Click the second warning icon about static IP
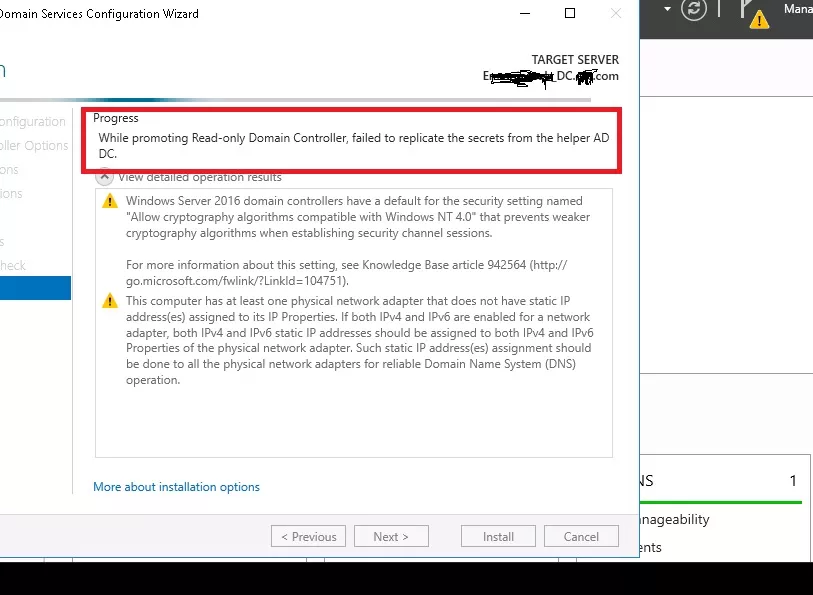813x595 pixels. coord(110,301)
